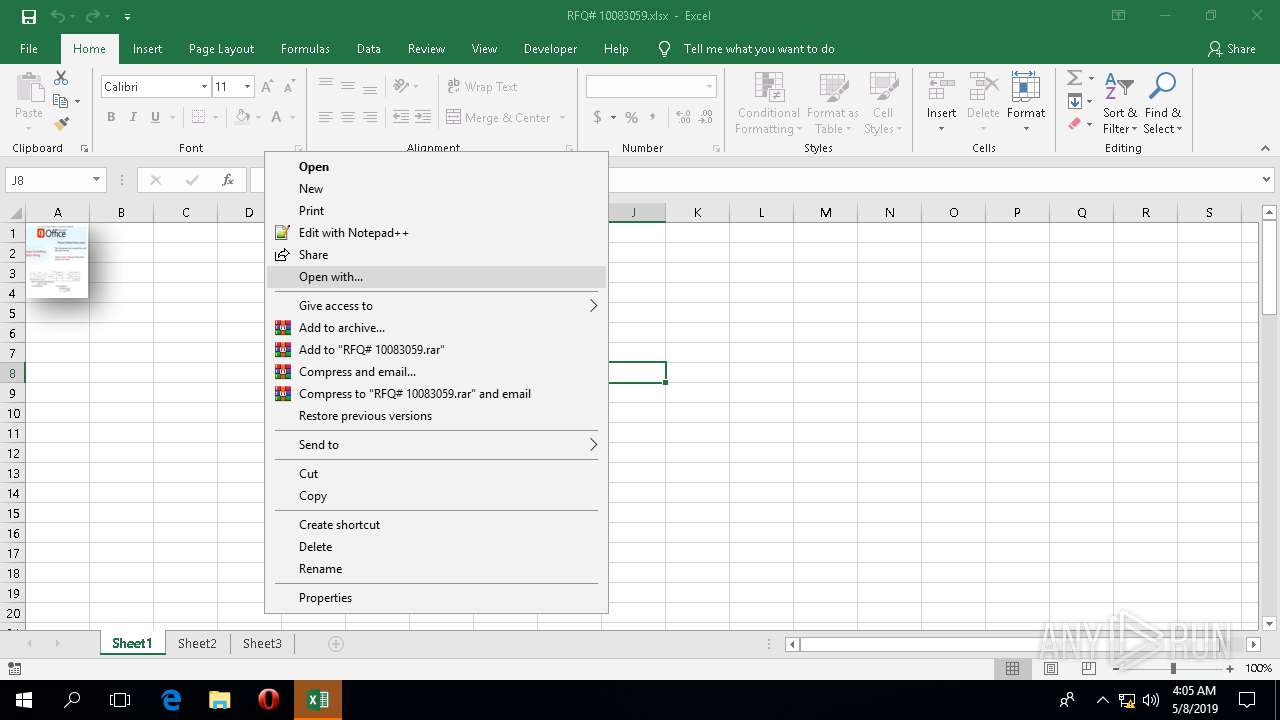This screenshot has height=720, width=1280.
Task: Click the Delete cells icon
Action: (x=983, y=88)
